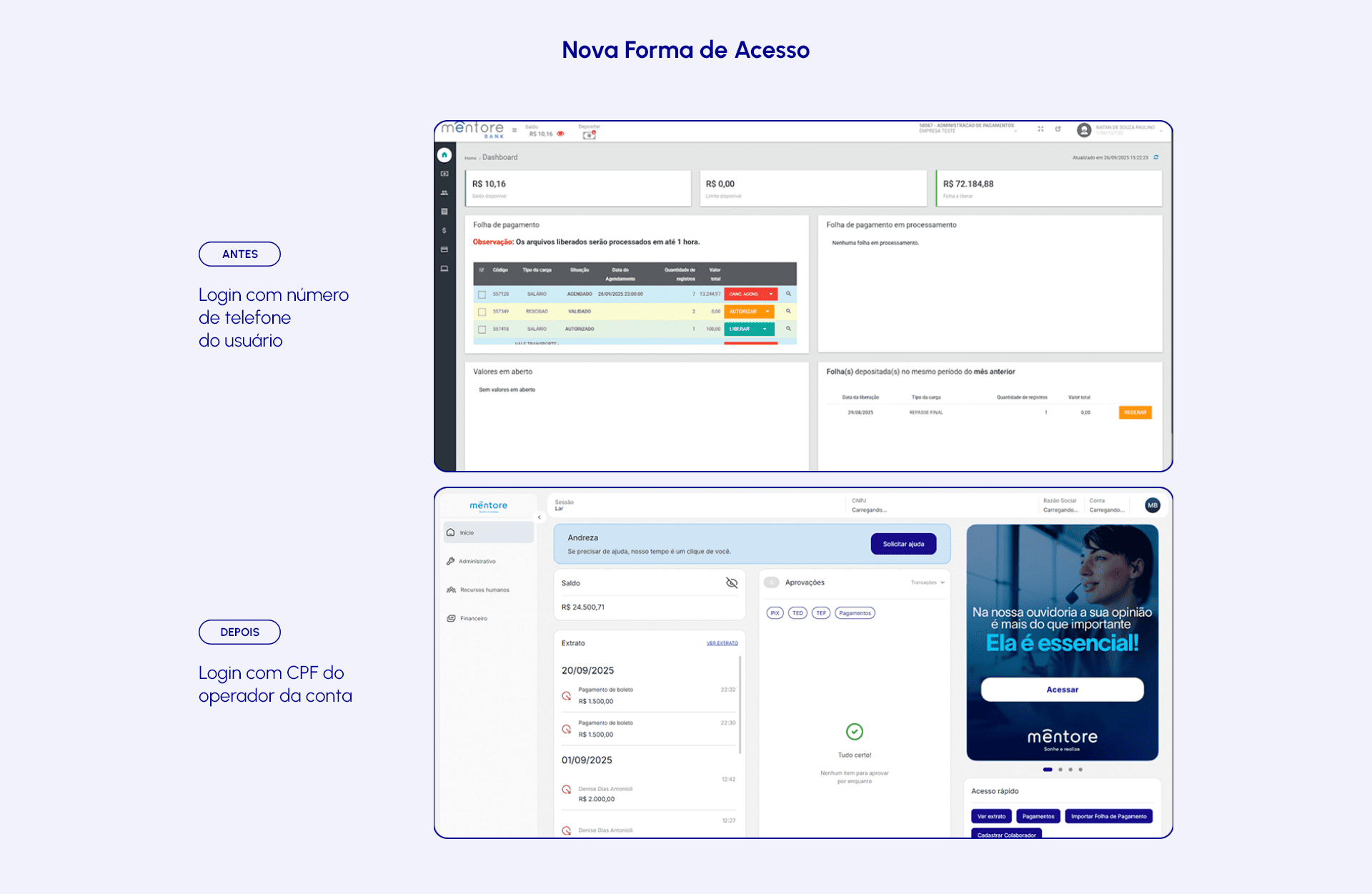The image size is (1372, 894).
Task: Select the Pagamentos filter chip
Action: (855, 613)
